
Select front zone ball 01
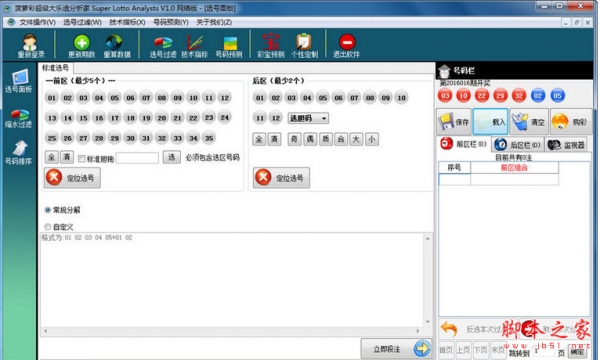point(52,98)
